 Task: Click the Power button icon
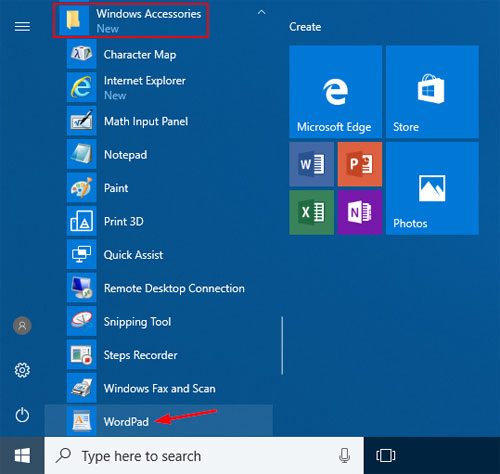[22, 415]
